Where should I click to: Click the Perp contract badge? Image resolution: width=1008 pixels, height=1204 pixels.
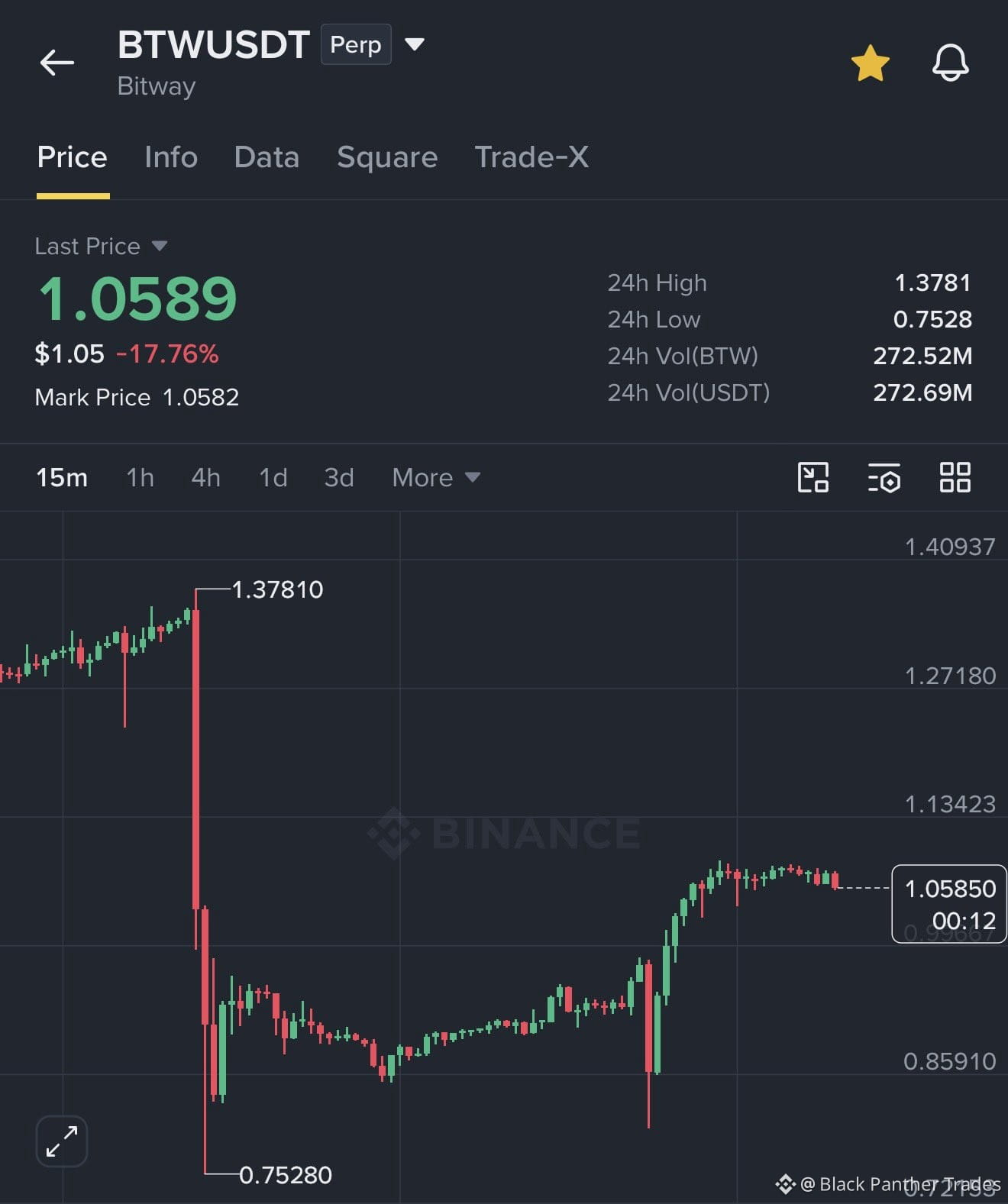[356, 44]
